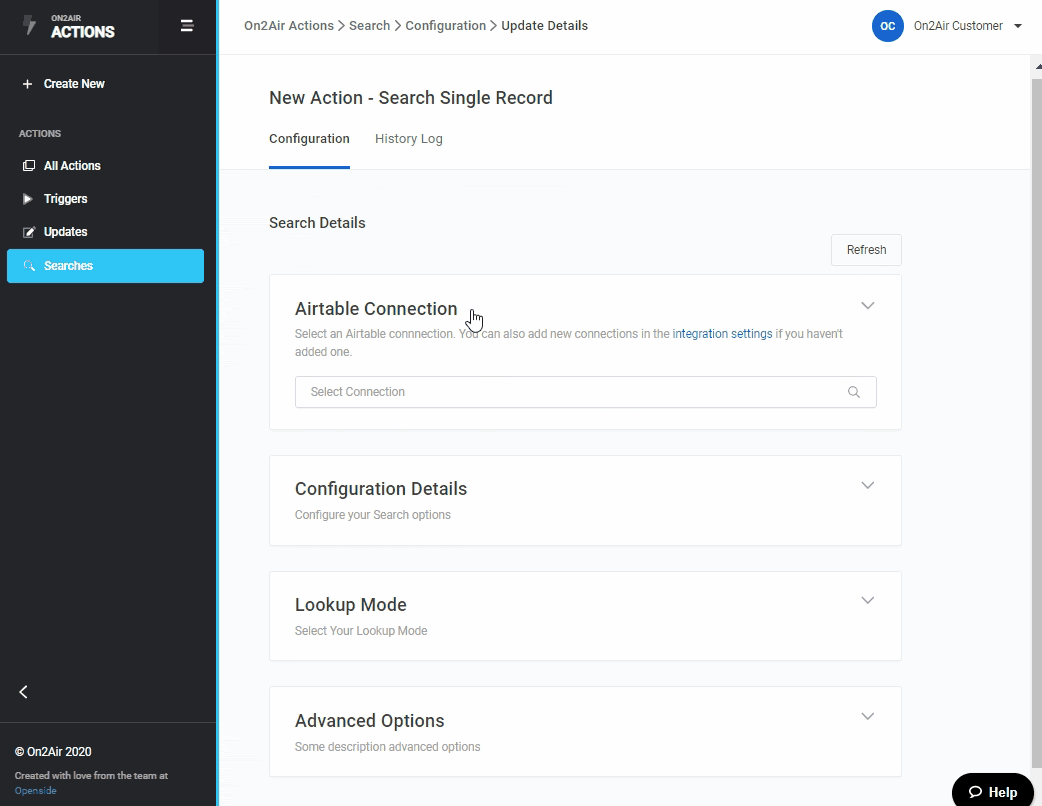Click the Updates pencil icon in sidebar
The image size is (1042, 806).
28,232
